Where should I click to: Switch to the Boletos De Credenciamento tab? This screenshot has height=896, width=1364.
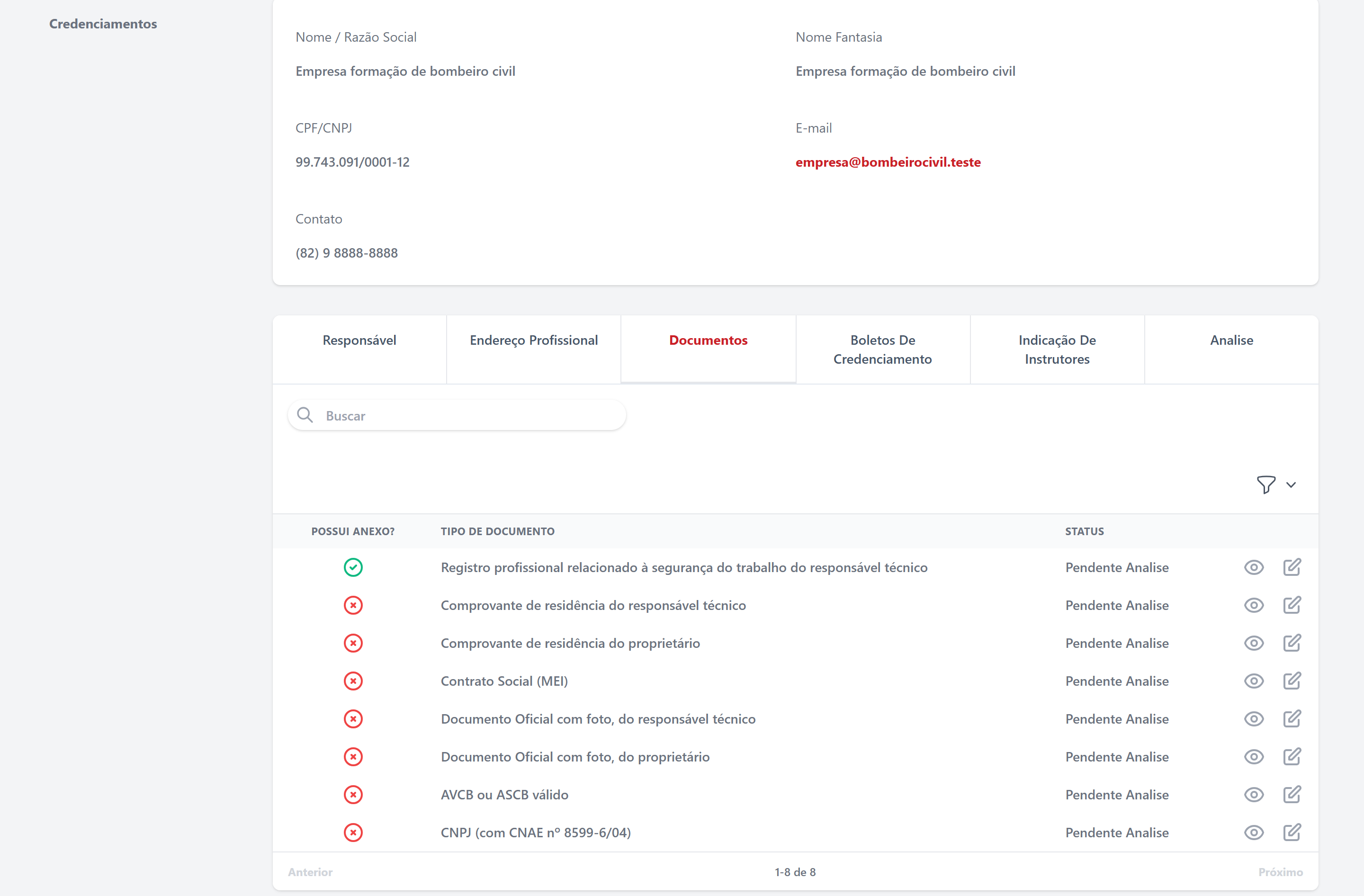click(x=883, y=349)
